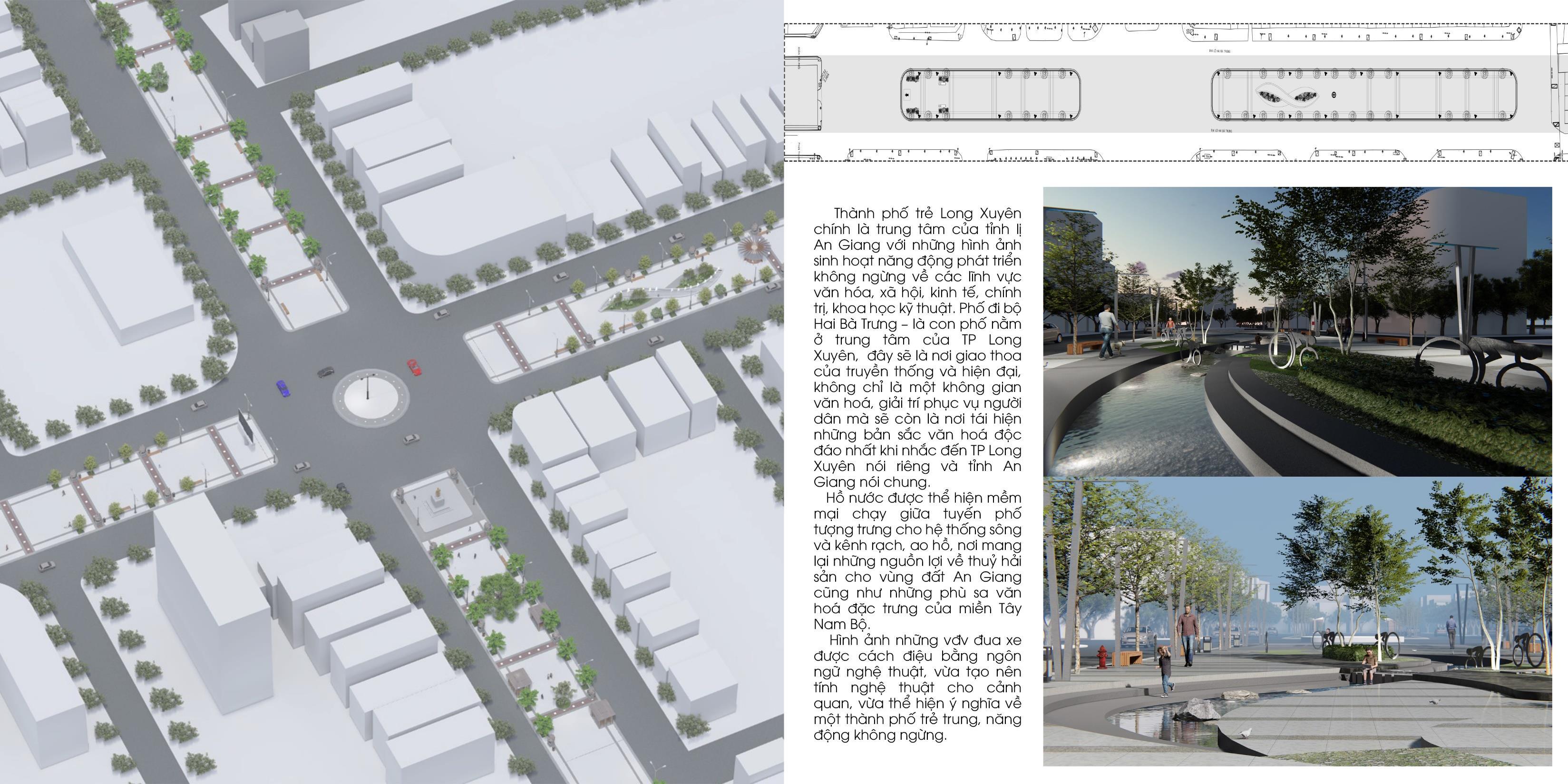Viewport: 1568px width, 784px height.
Task: Select the infinity-shaped pond symbol in the floor plan
Action: (1288, 97)
